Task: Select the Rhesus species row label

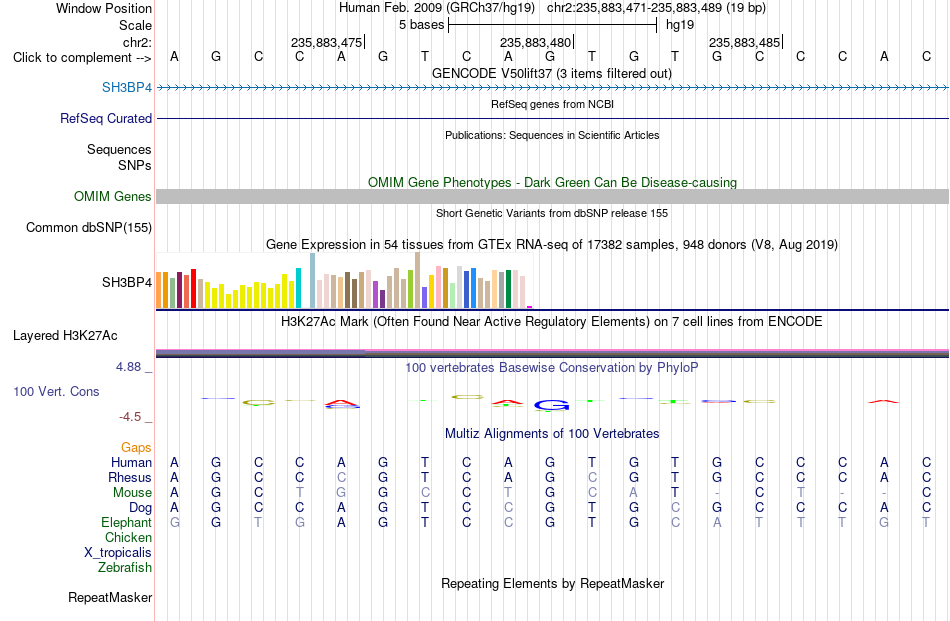Action: click(130, 477)
